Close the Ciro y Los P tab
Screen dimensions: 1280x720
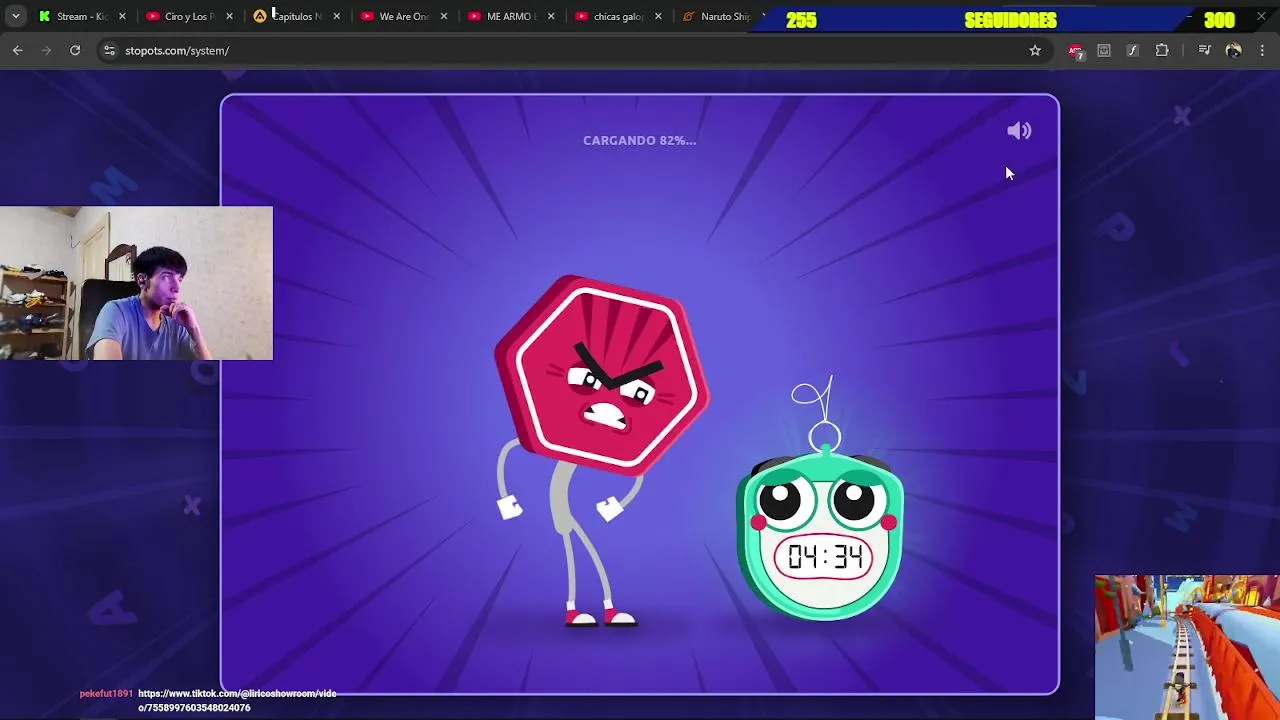pyautogui.click(x=229, y=16)
